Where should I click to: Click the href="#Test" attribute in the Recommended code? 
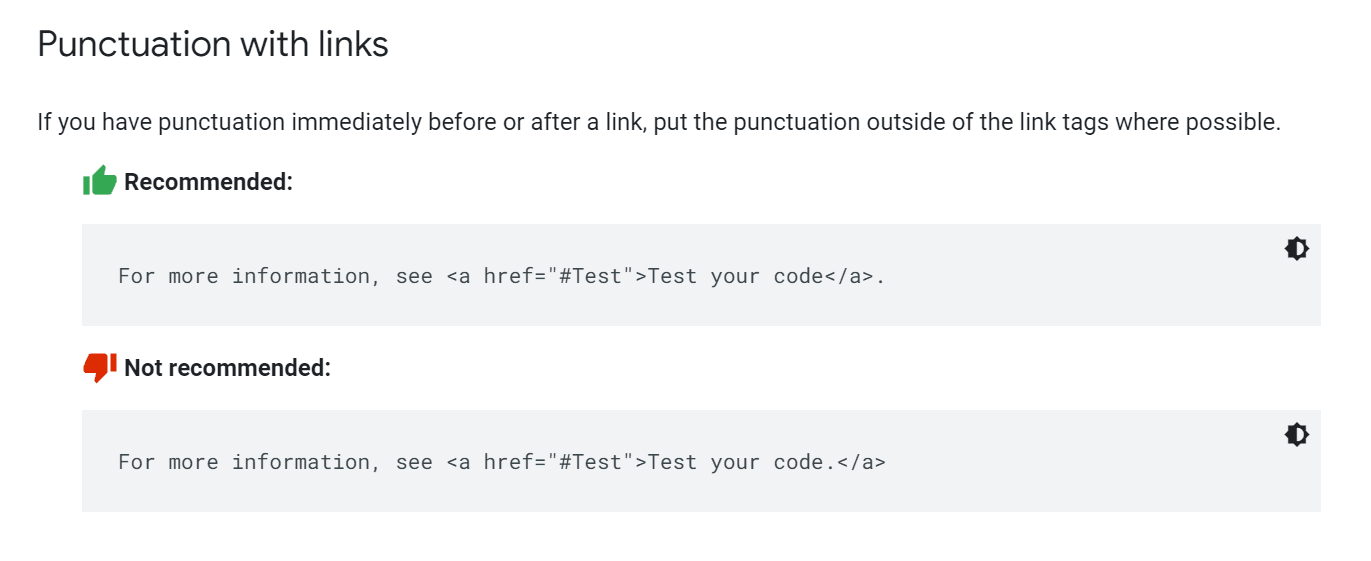(559, 276)
